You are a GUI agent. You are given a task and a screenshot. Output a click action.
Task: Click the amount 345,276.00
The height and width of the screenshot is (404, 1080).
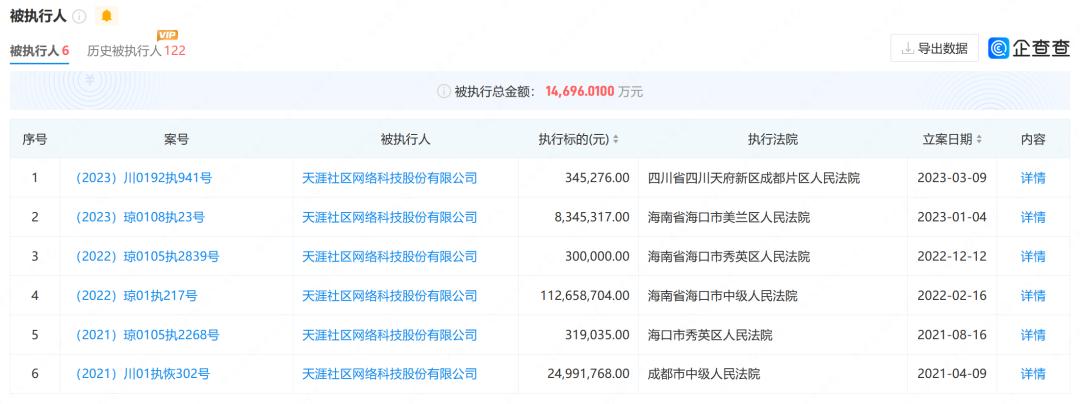coord(597,178)
